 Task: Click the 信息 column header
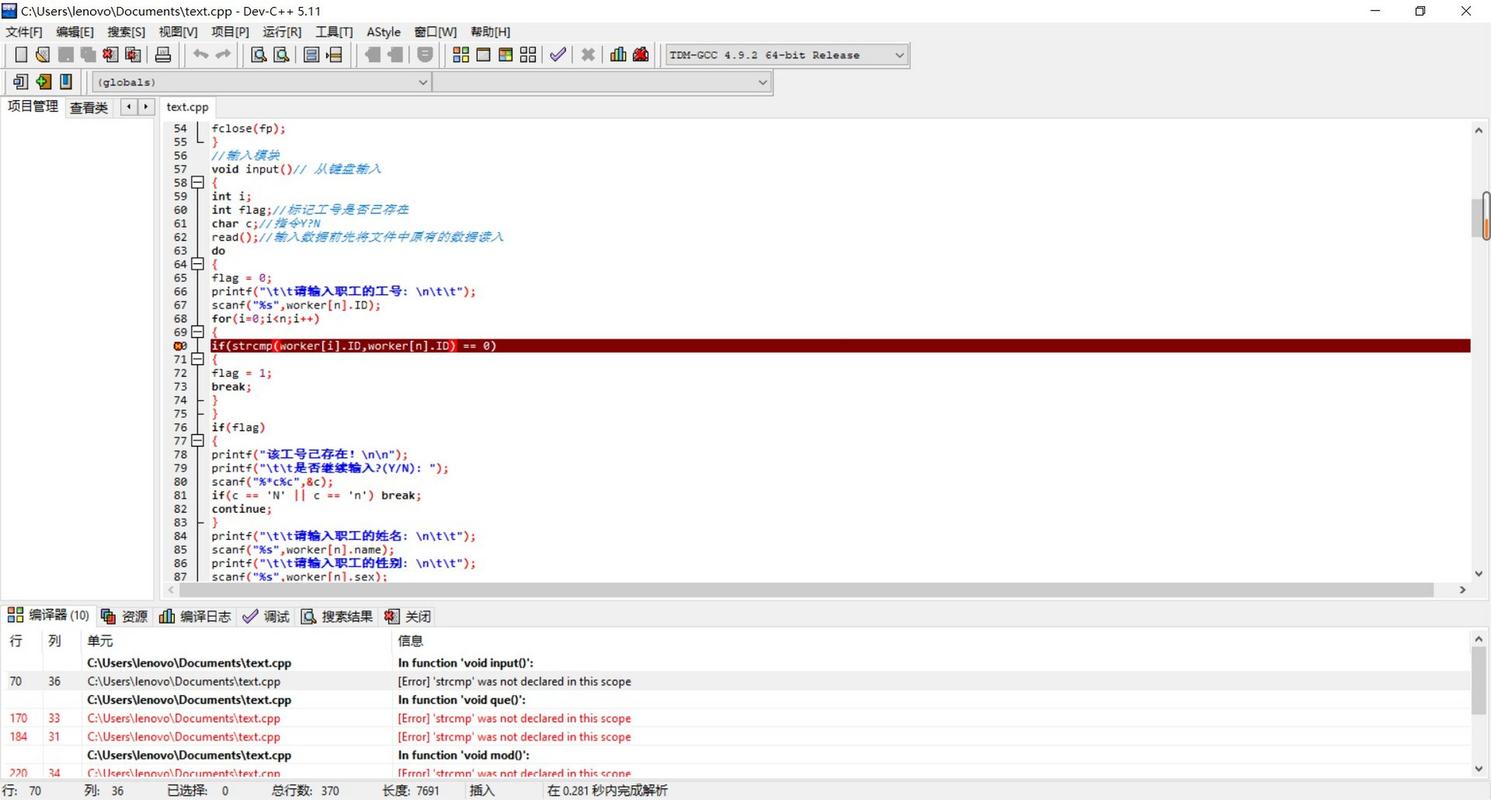tap(410, 641)
